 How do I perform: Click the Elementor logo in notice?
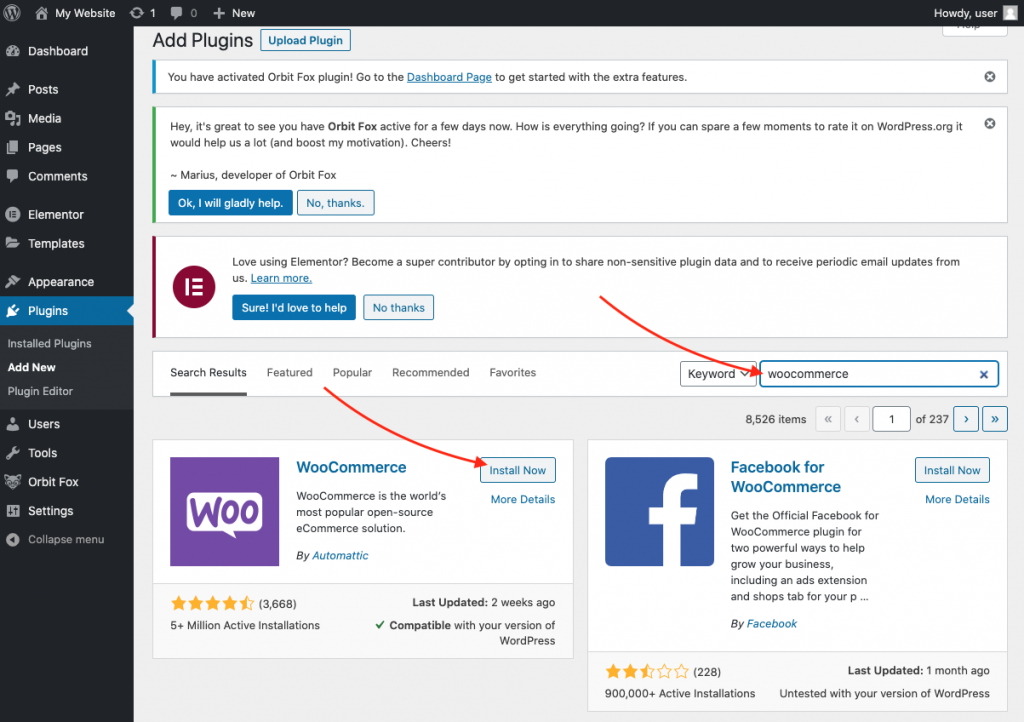pyautogui.click(x=194, y=287)
